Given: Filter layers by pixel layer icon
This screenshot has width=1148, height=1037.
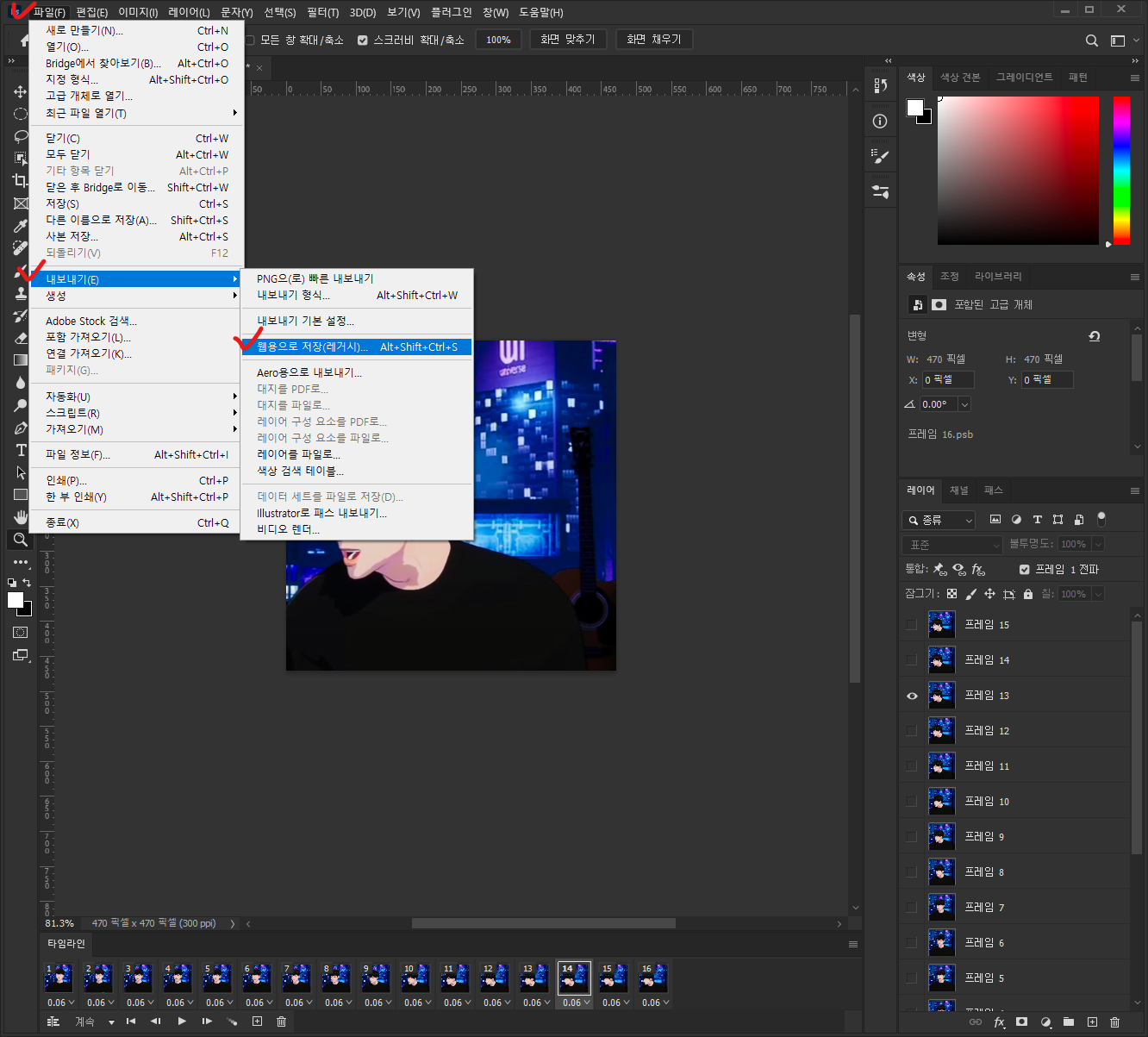Looking at the screenshot, I should point(995,520).
